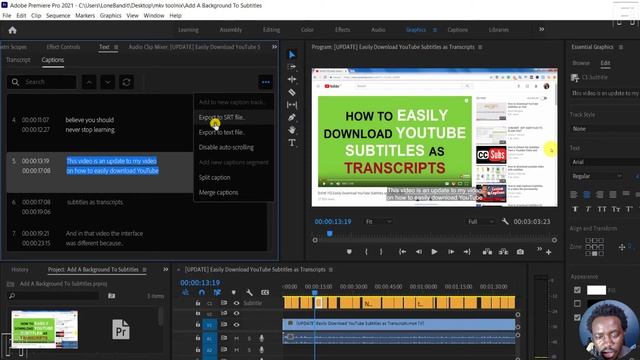The height and width of the screenshot is (360, 640).
Task: Click the new bin folder icon in Project panel
Action: click(x=111, y=296)
